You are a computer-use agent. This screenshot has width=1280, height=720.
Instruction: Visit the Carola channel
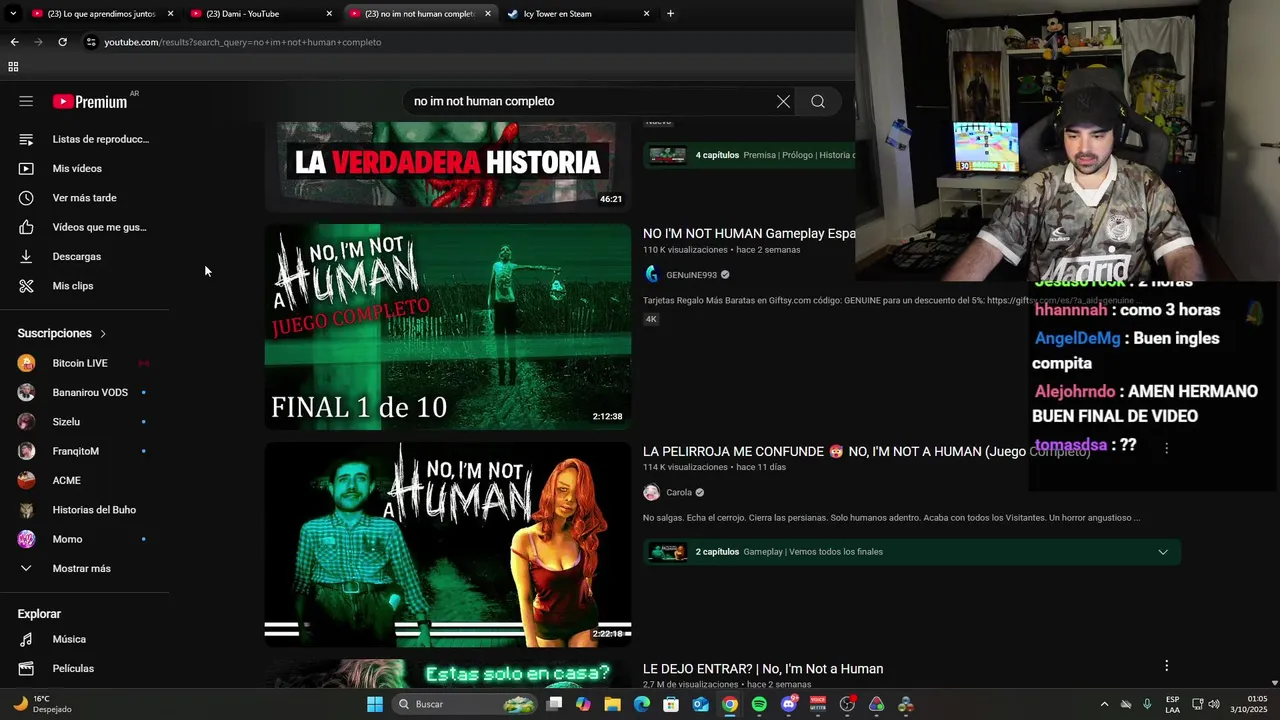[679, 492]
